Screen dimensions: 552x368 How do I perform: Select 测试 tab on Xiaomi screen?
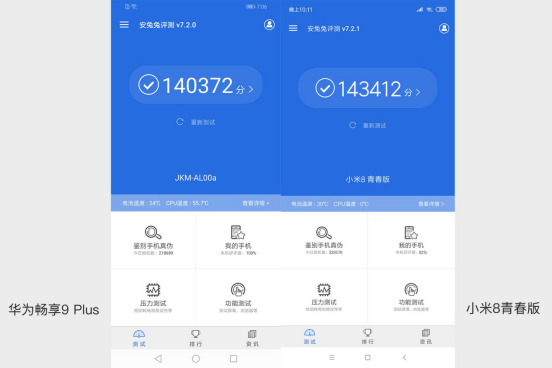309,337
